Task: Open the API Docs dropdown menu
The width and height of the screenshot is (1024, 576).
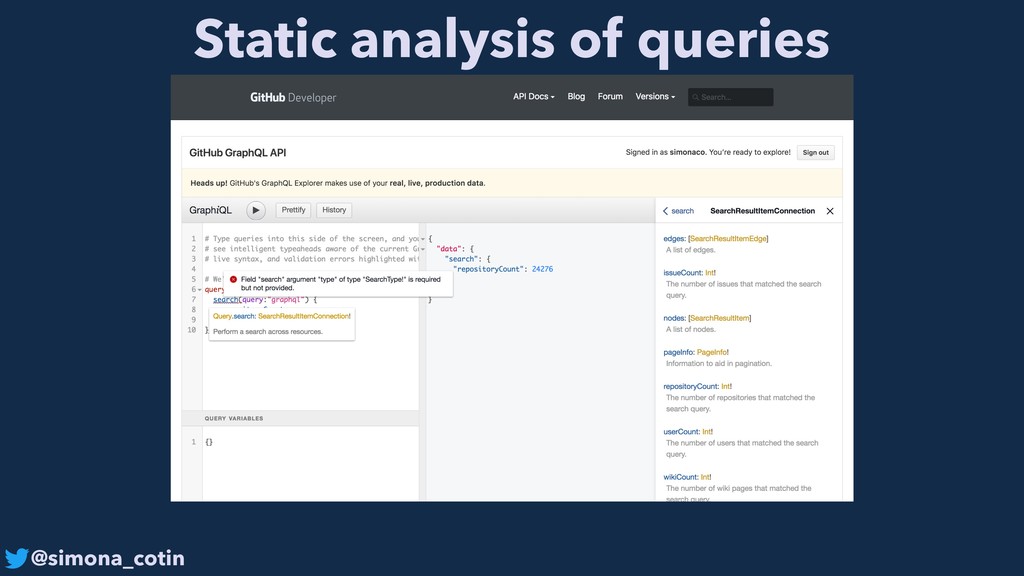Action: [534, 97]
